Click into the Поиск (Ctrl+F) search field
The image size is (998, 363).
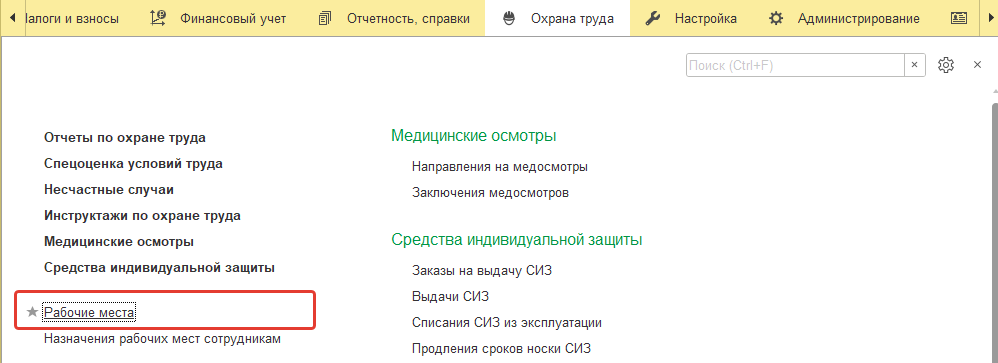(796, 65)
